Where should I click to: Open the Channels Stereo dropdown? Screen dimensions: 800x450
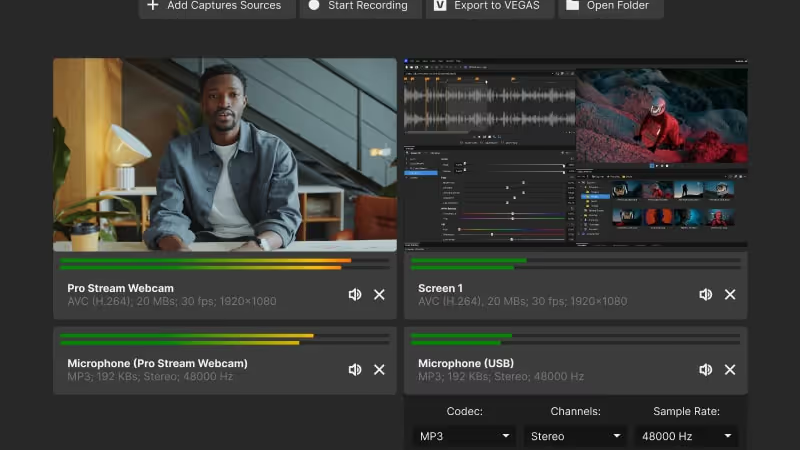576,437
